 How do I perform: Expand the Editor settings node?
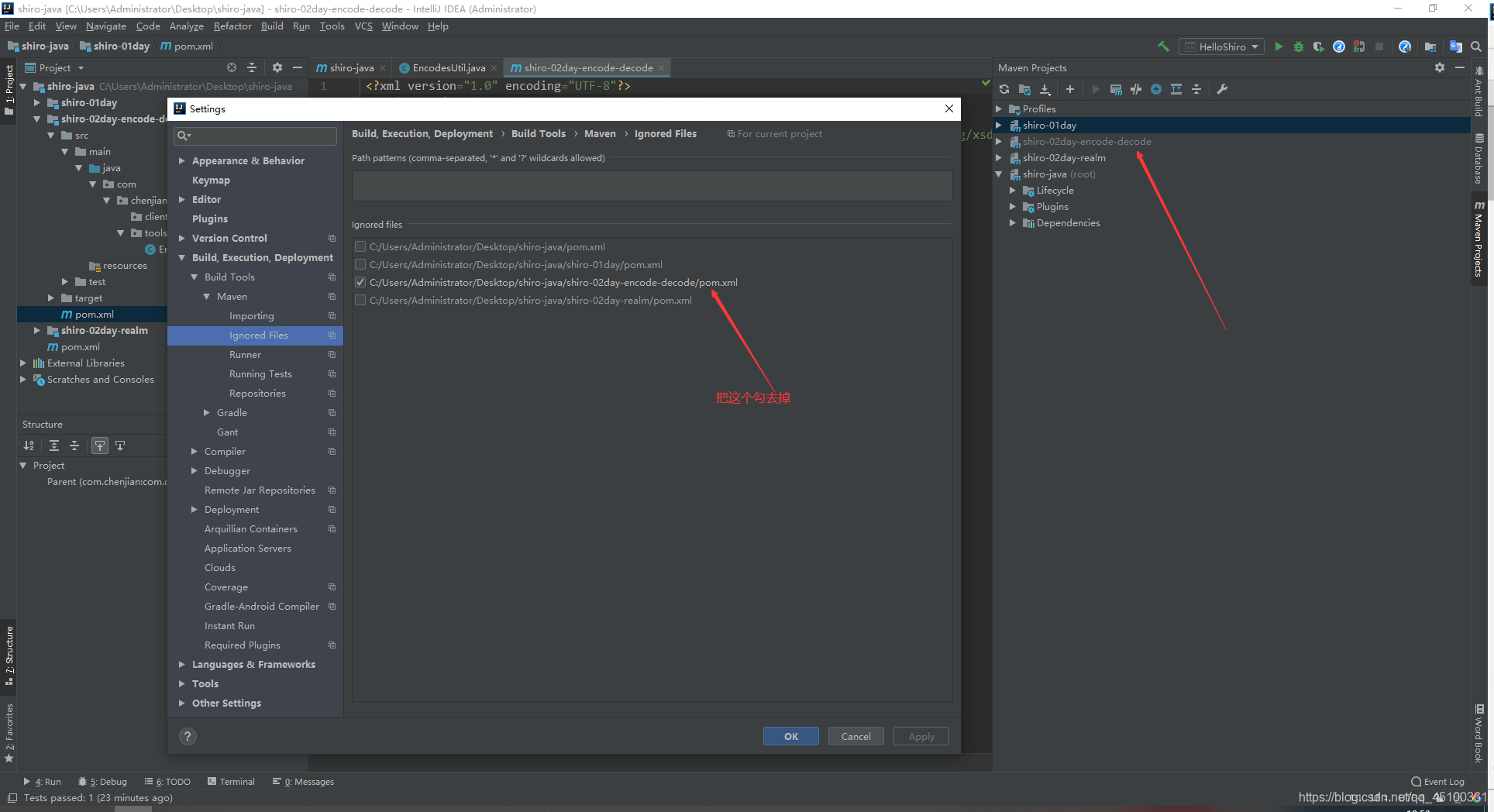[181, 199]
